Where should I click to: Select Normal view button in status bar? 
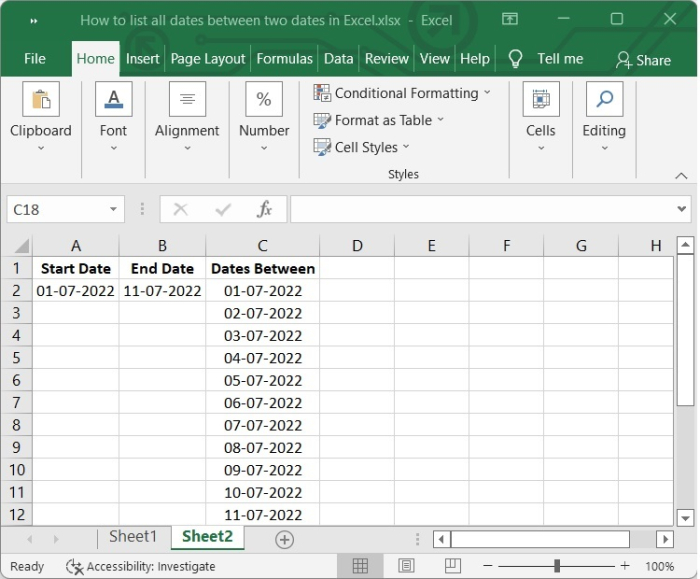point(360,566)
